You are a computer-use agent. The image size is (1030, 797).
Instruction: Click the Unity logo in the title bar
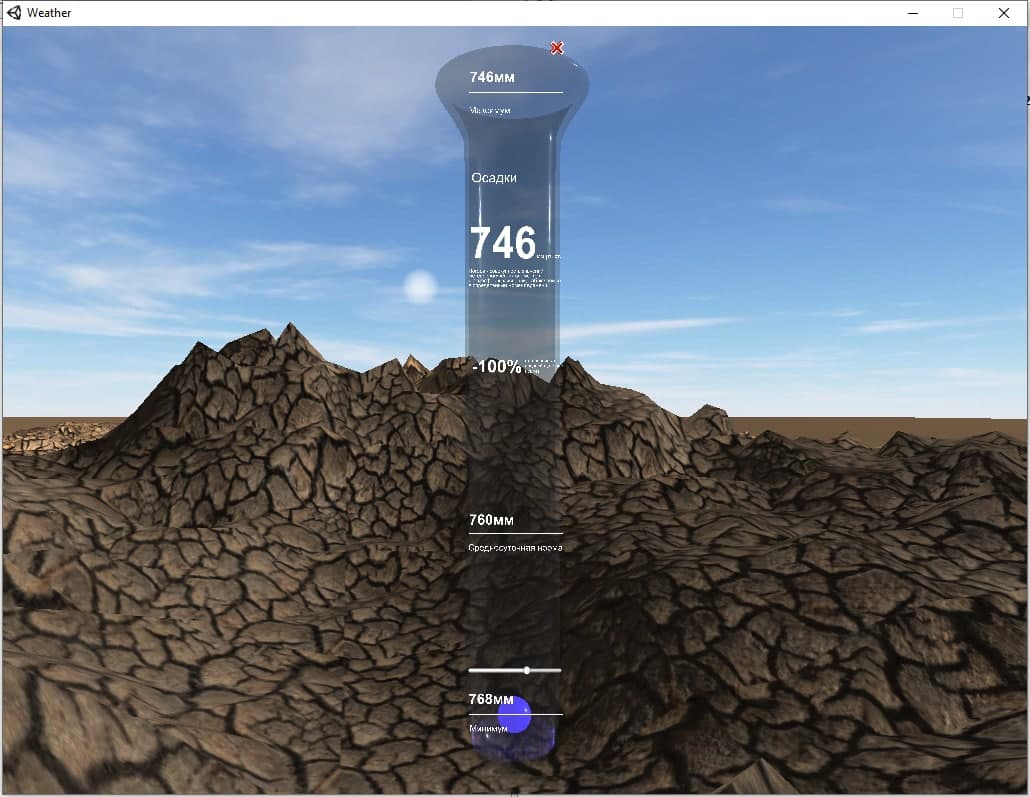pos(13,13)
